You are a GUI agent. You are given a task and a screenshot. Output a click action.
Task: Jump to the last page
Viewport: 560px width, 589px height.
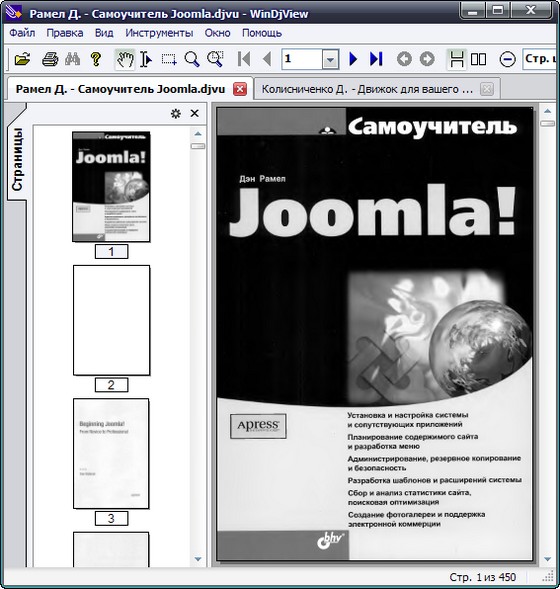coord(376,59)
